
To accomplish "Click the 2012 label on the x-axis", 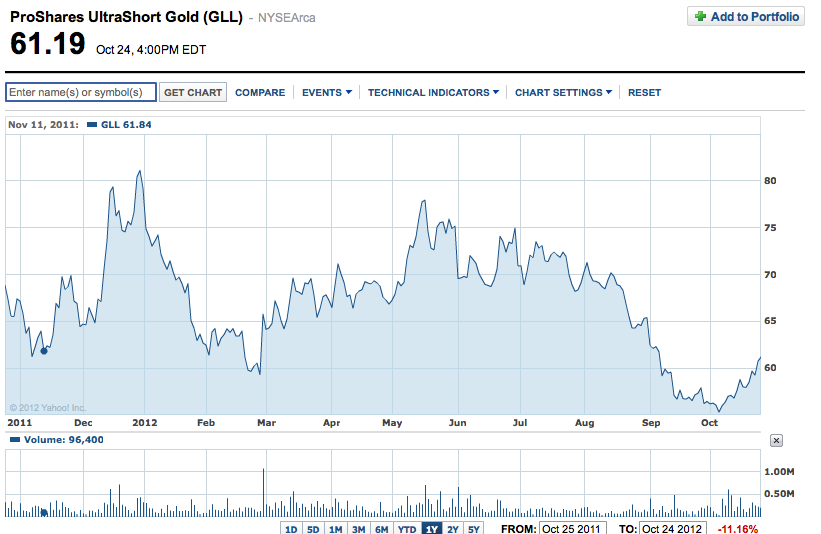I will (145, 422).
